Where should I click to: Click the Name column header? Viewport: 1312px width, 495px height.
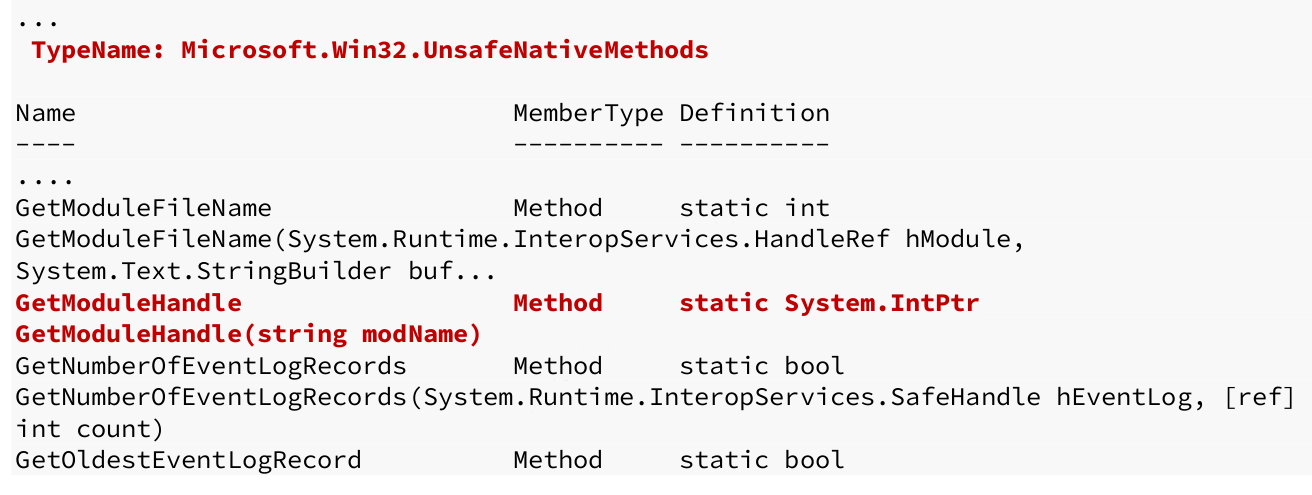click(x=45, y=113)
